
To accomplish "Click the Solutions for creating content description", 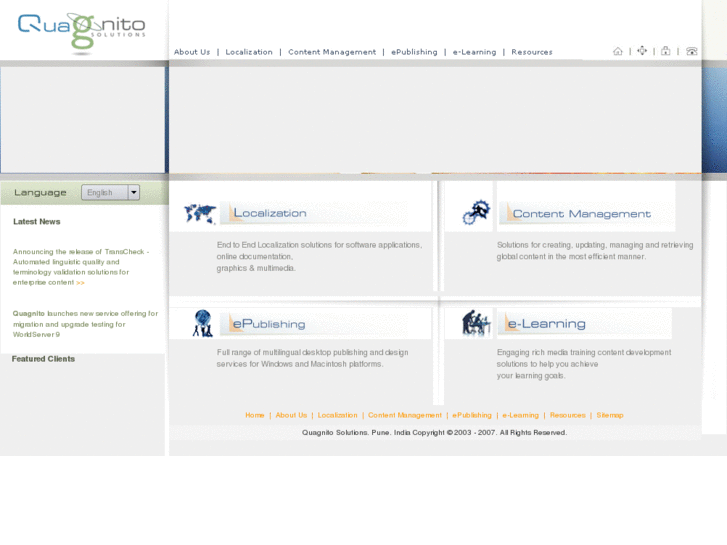I will click(x=595, y=250).
